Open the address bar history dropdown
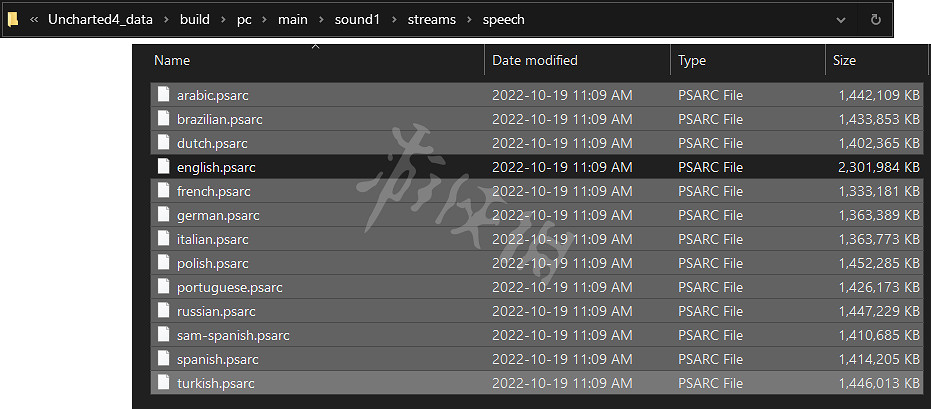 click(x=841, y=19)
